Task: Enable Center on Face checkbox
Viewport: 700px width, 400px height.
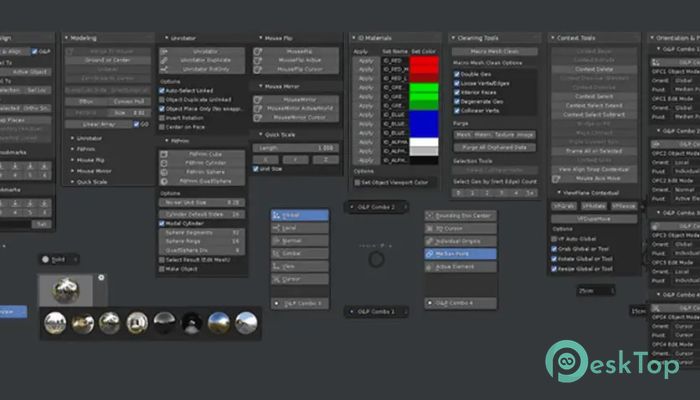Action: (162, 127)
